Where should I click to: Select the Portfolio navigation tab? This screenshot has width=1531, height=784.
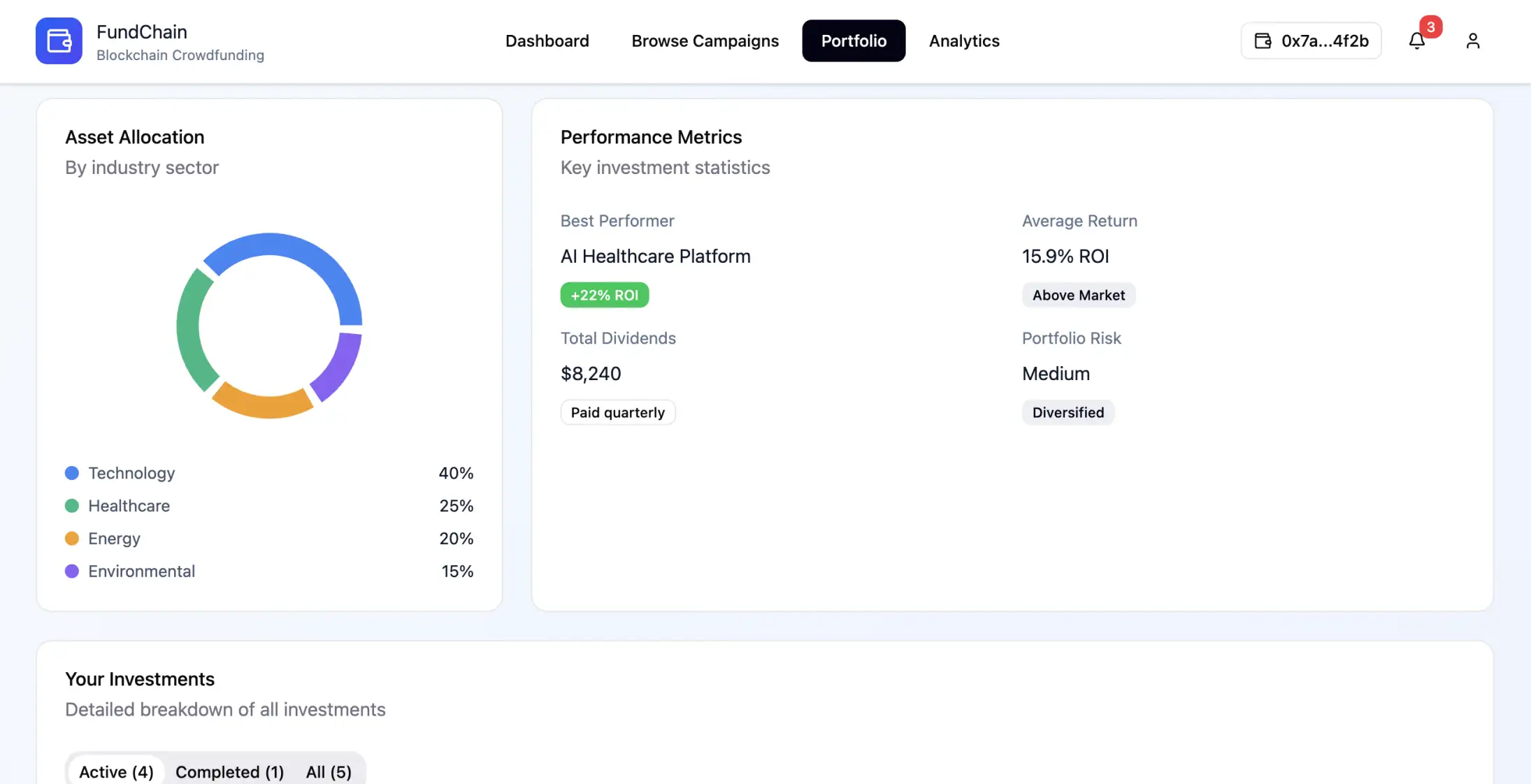[x=854, y=41]
